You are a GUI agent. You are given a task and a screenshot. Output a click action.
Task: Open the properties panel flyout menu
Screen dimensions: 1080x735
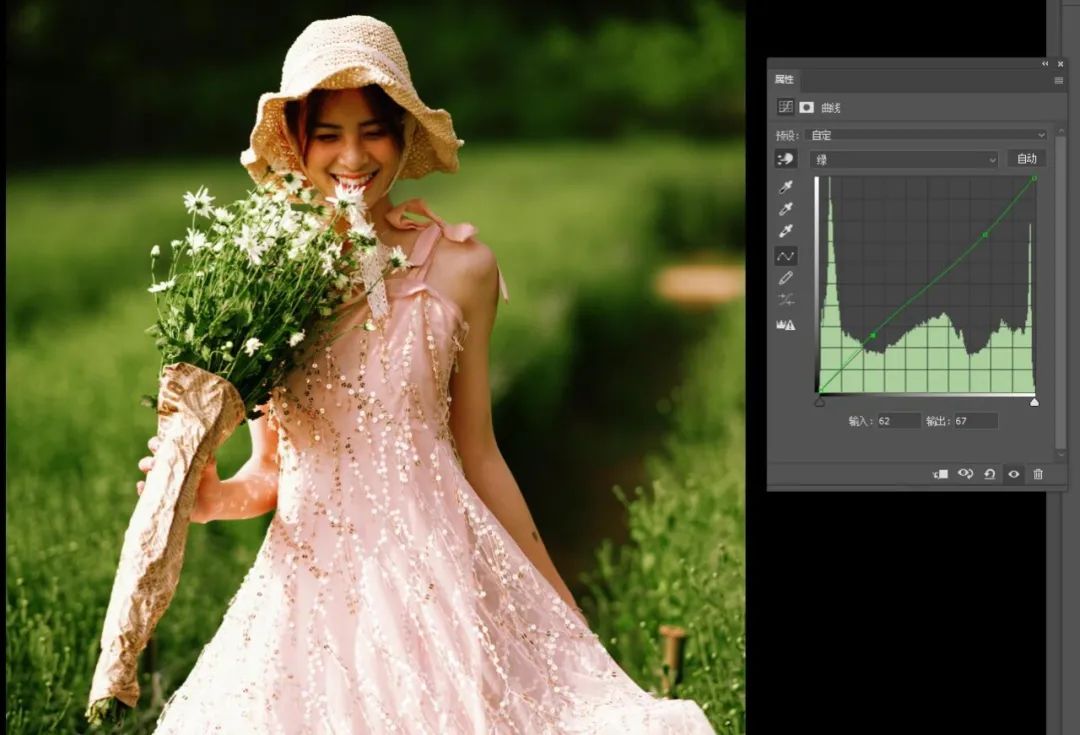point(1059,81)
